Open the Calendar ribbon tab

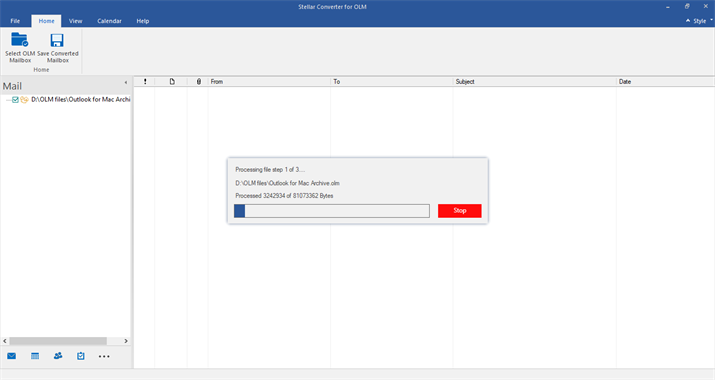click(x=109, y=21)
